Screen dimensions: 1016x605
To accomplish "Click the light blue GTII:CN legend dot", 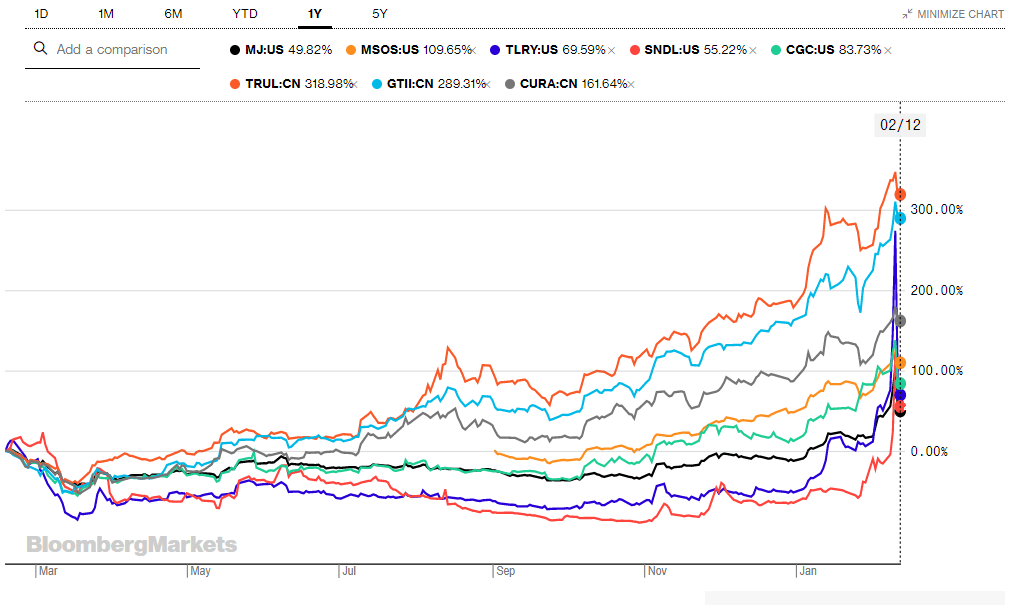I will [377, 84].
